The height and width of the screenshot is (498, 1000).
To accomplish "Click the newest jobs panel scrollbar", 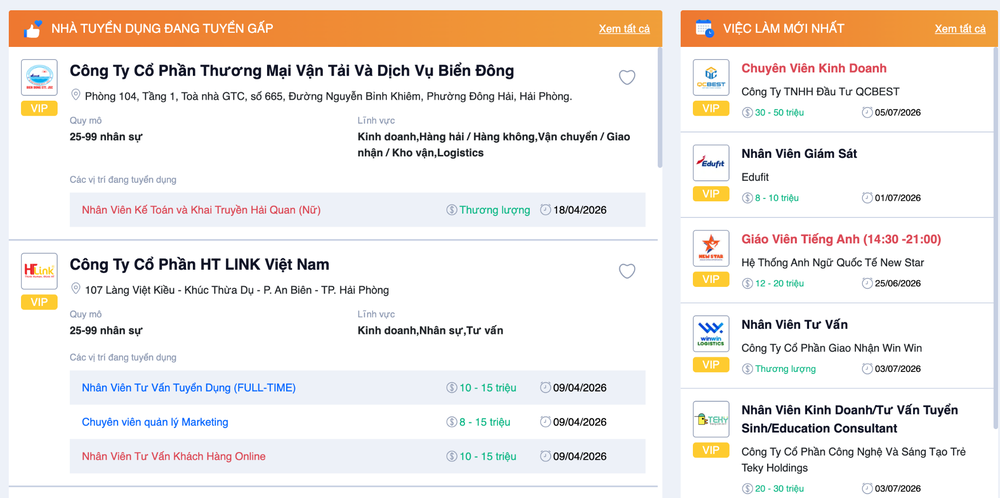I will 997,236.
